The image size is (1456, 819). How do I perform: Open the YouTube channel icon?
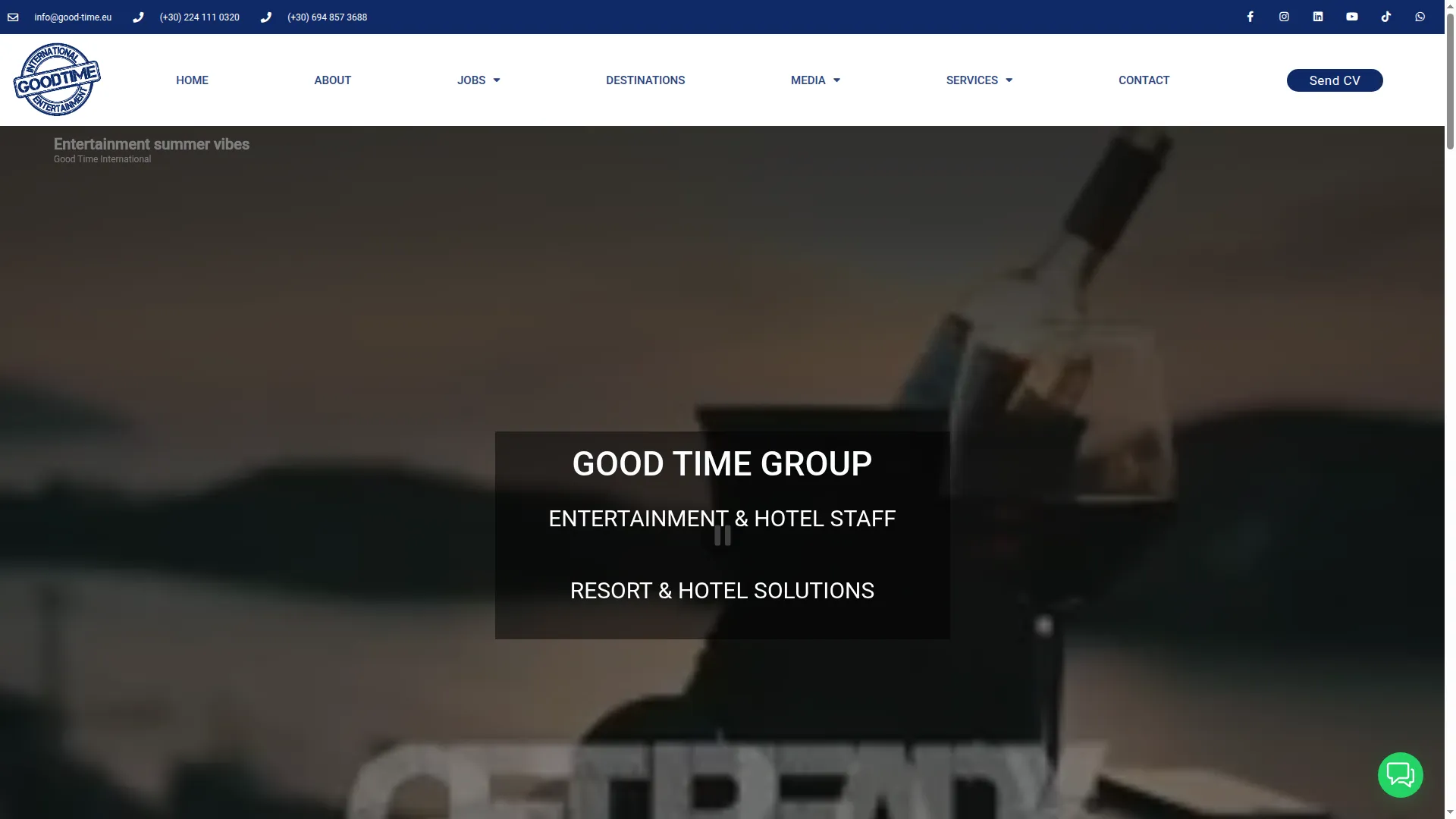[x=1352, y=17]
